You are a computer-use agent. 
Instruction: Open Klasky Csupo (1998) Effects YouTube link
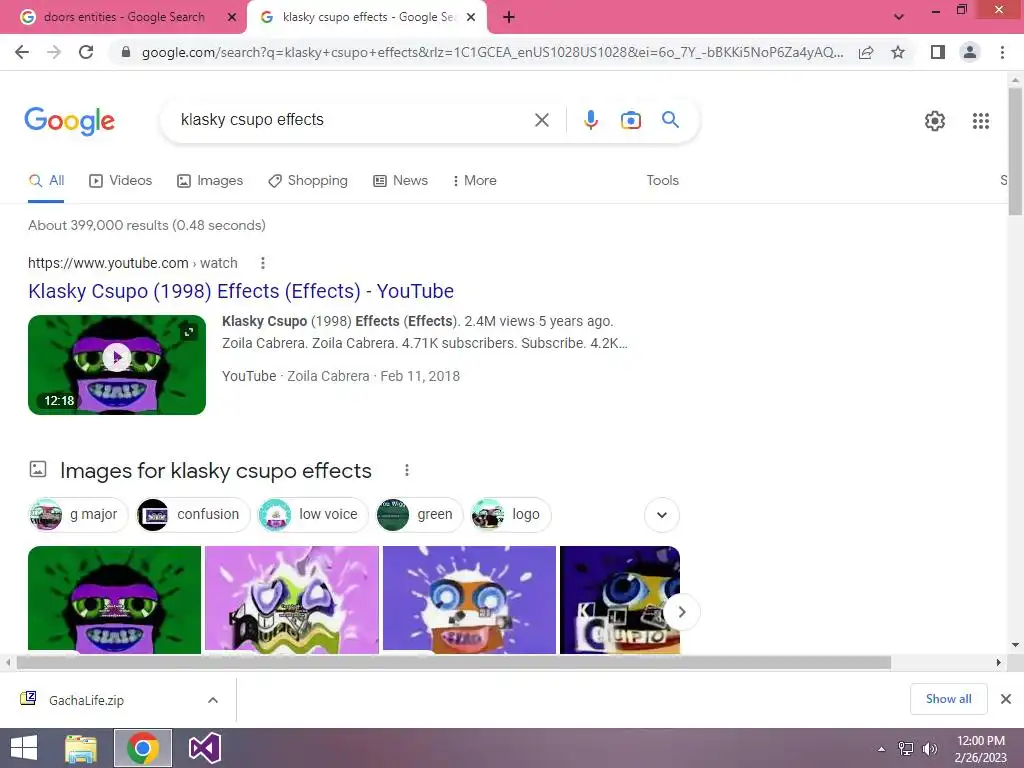coord(241,291)
